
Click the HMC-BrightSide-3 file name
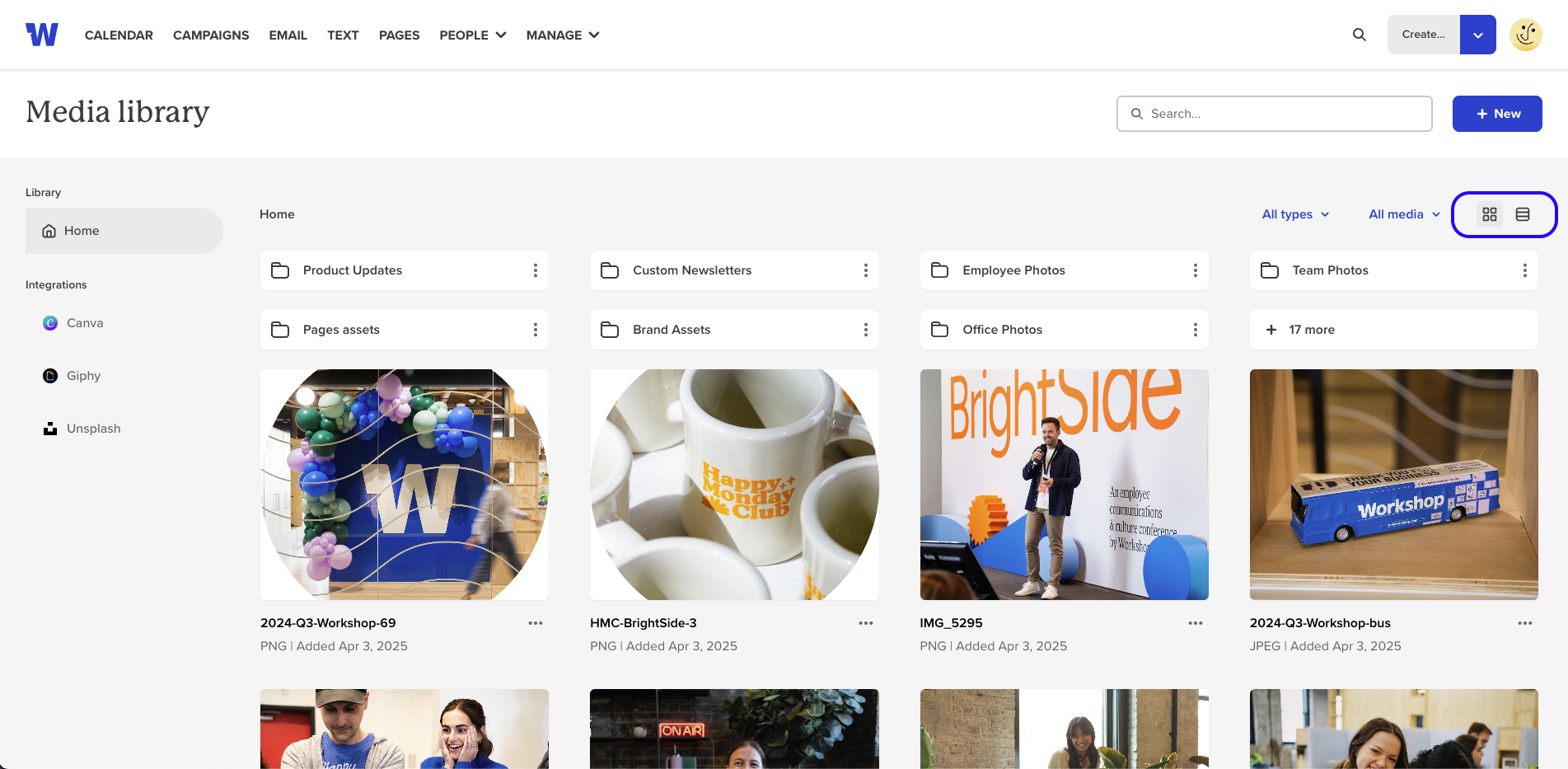[x=644, y=623]
